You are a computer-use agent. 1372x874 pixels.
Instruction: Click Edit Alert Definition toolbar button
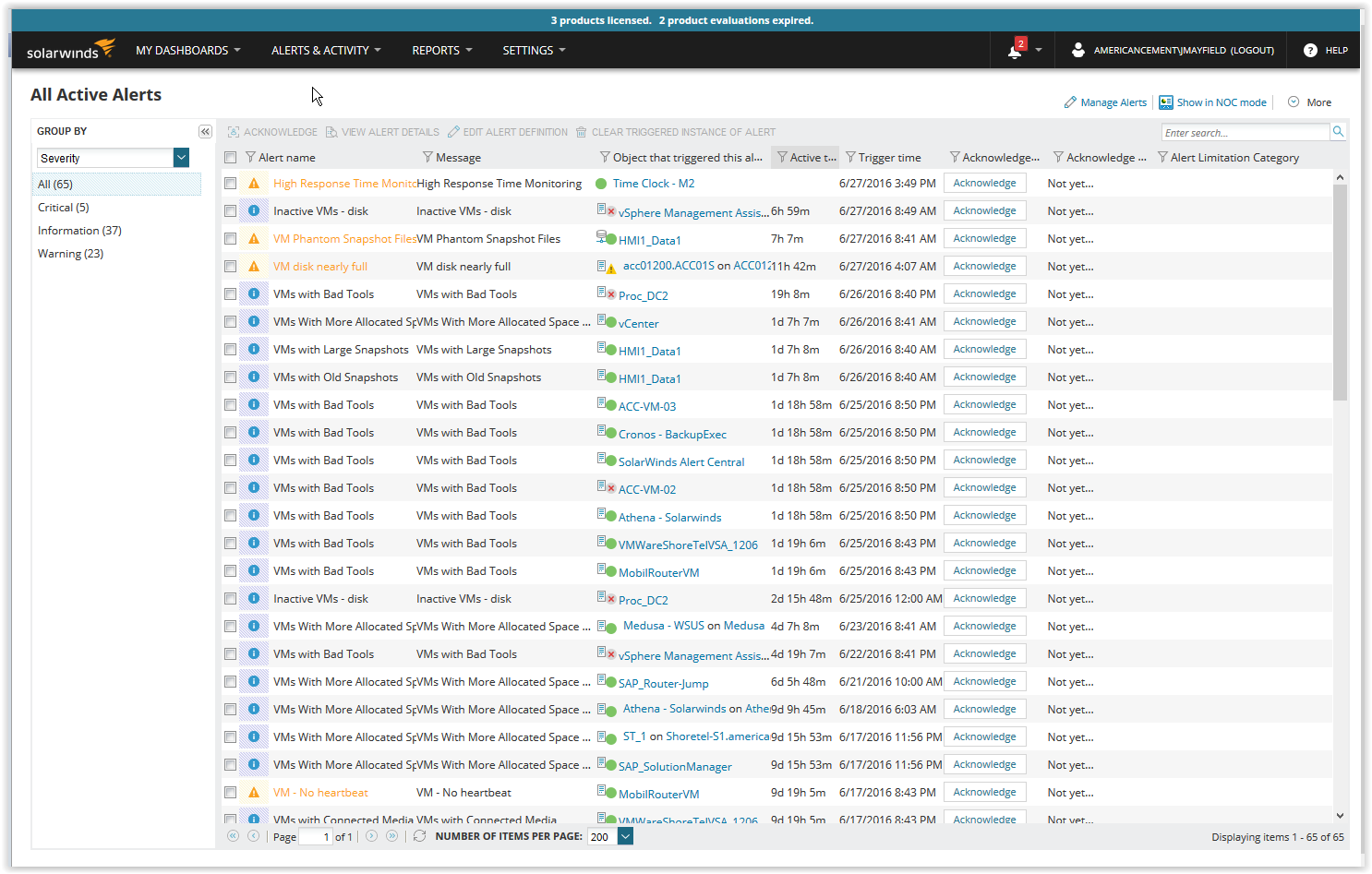508,132
